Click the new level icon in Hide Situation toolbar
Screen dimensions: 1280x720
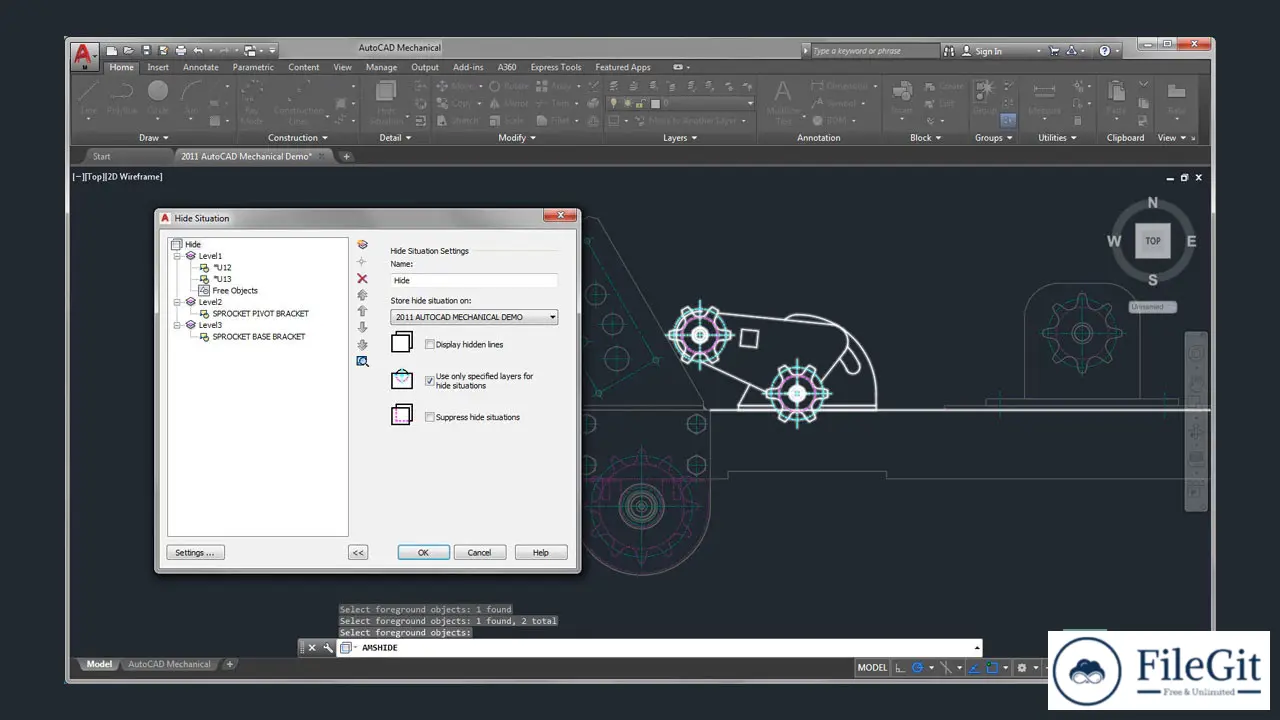coord(362,244)
